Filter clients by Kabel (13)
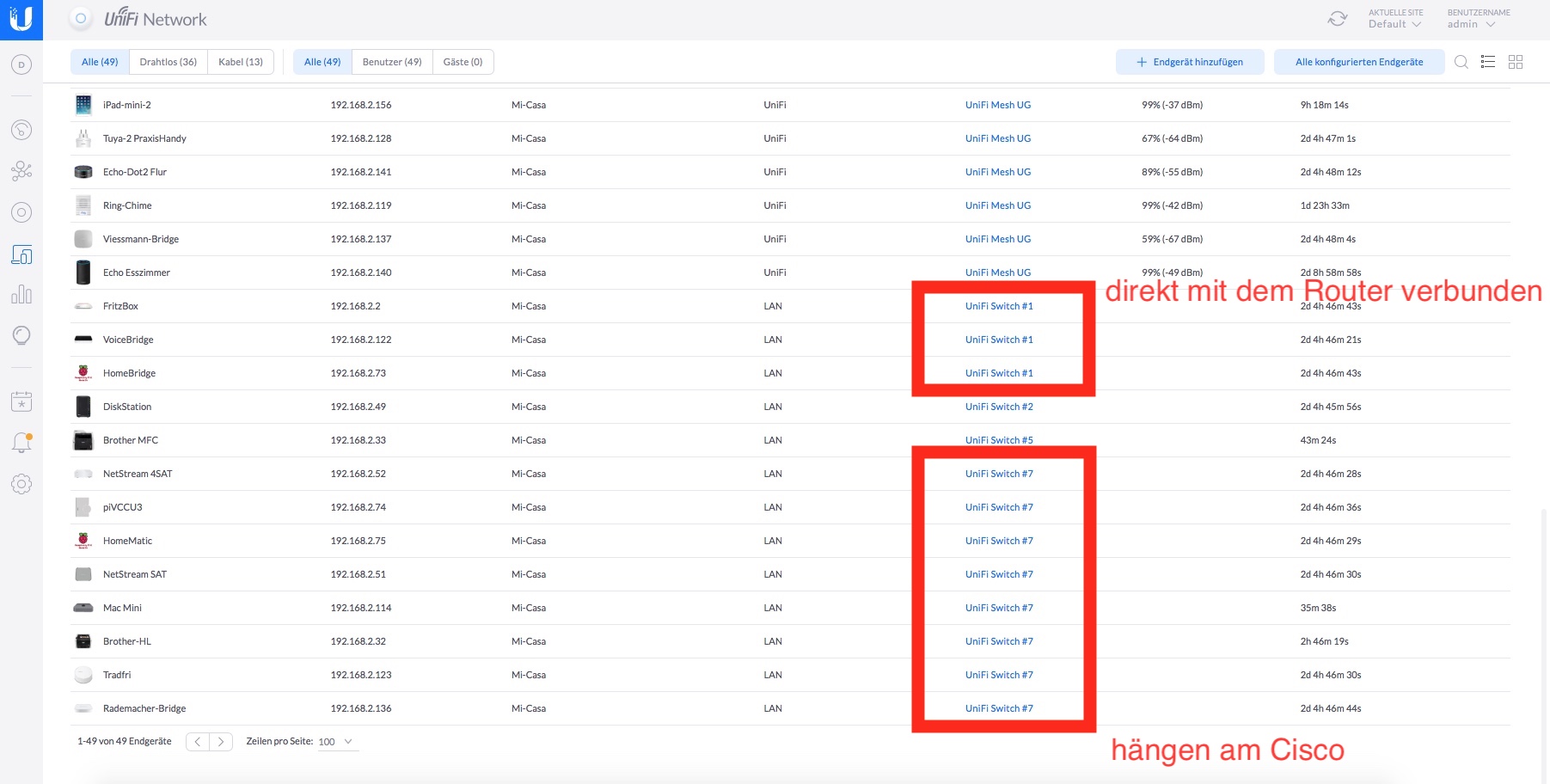Viewport: 1550px width, 784px height. pos(241,62)
